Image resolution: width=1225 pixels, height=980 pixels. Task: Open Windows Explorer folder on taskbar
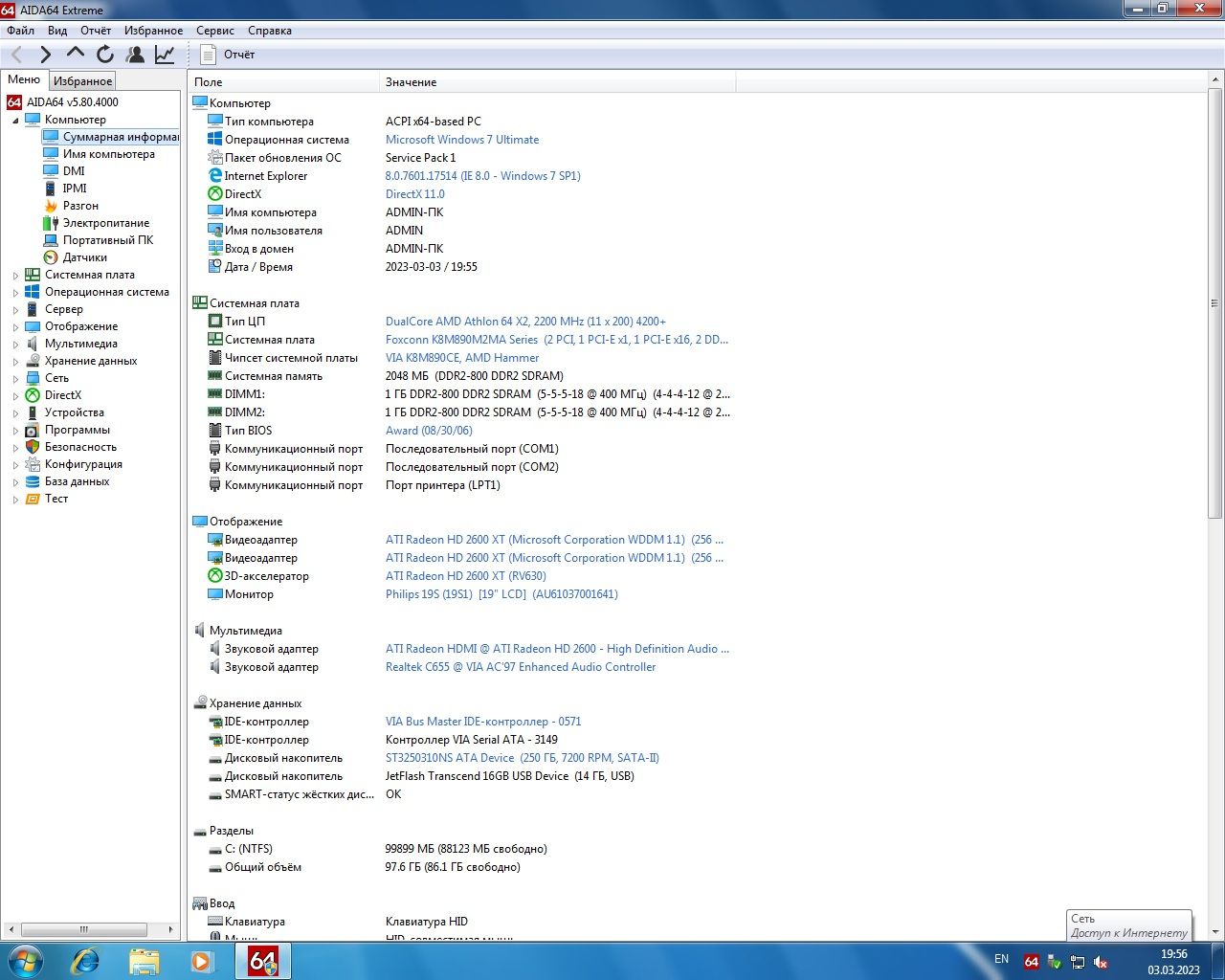144,961
